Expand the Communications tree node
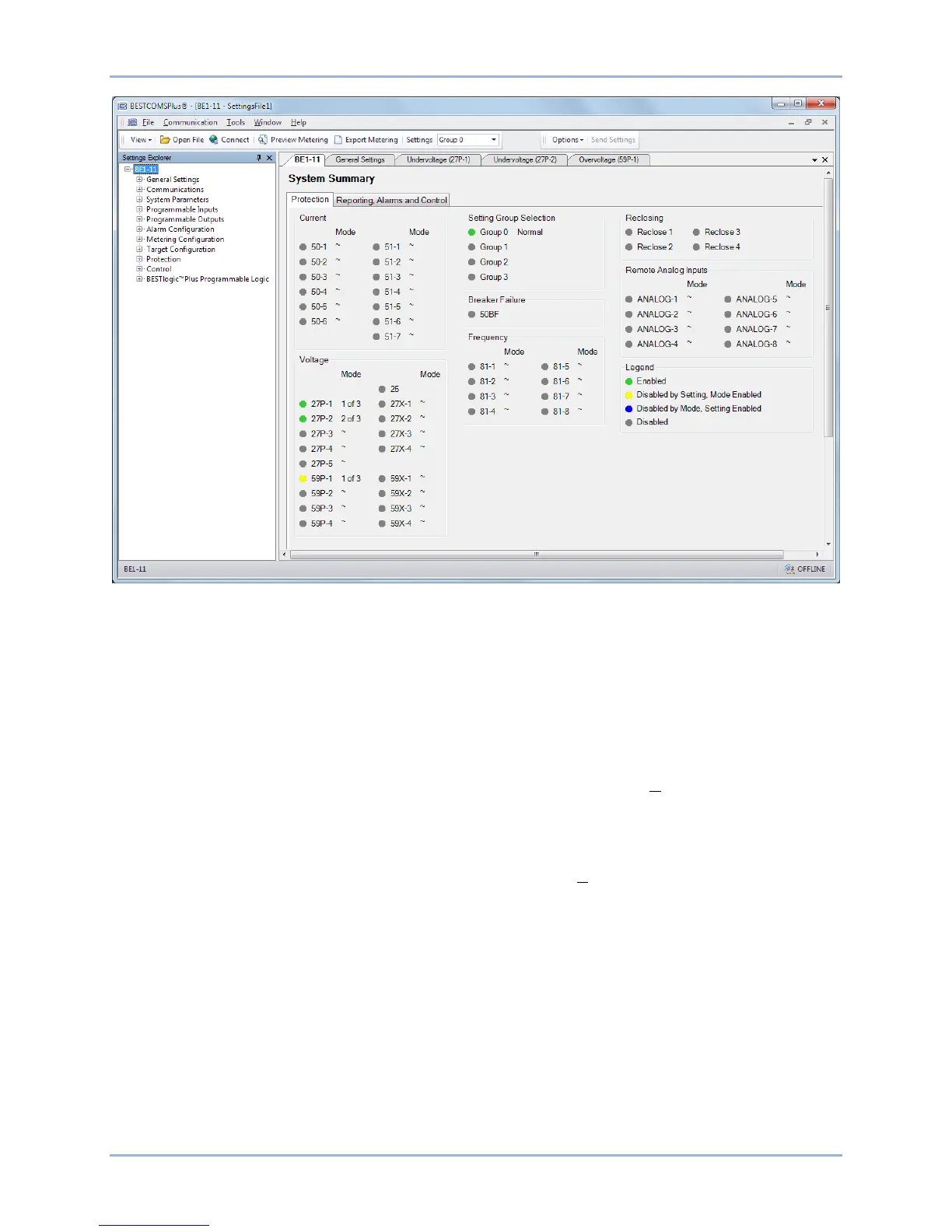 (x=140, y=190)
